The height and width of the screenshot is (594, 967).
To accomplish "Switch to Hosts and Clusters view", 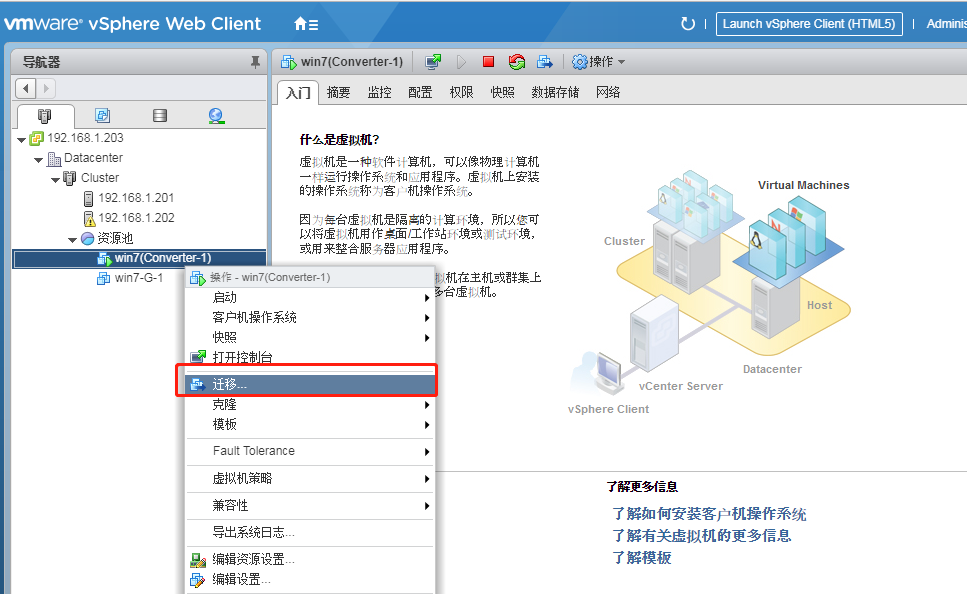I will [45, 115].
